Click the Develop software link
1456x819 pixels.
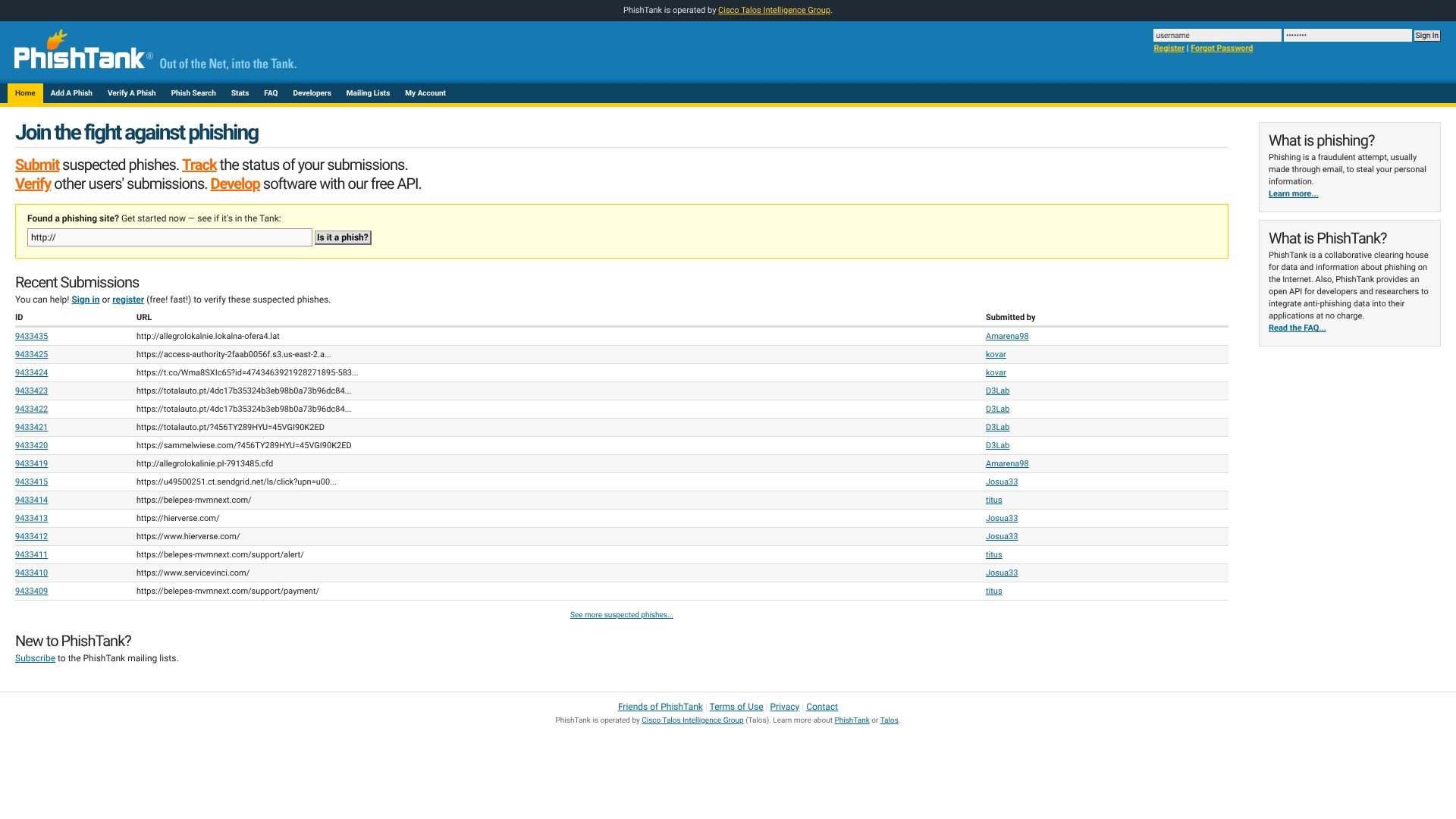pos(235,184)
